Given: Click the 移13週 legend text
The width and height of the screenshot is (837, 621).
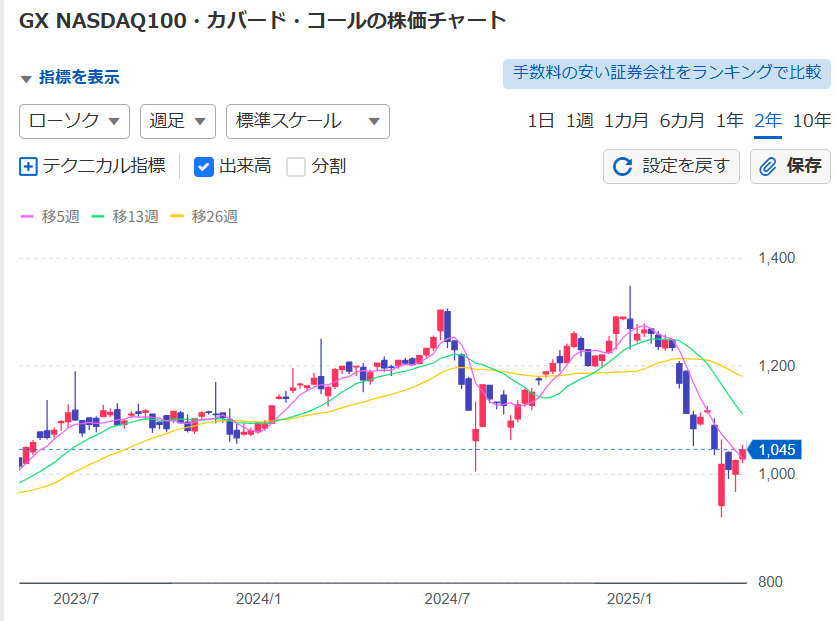Looking at the screenshot, I should (135, 216).
